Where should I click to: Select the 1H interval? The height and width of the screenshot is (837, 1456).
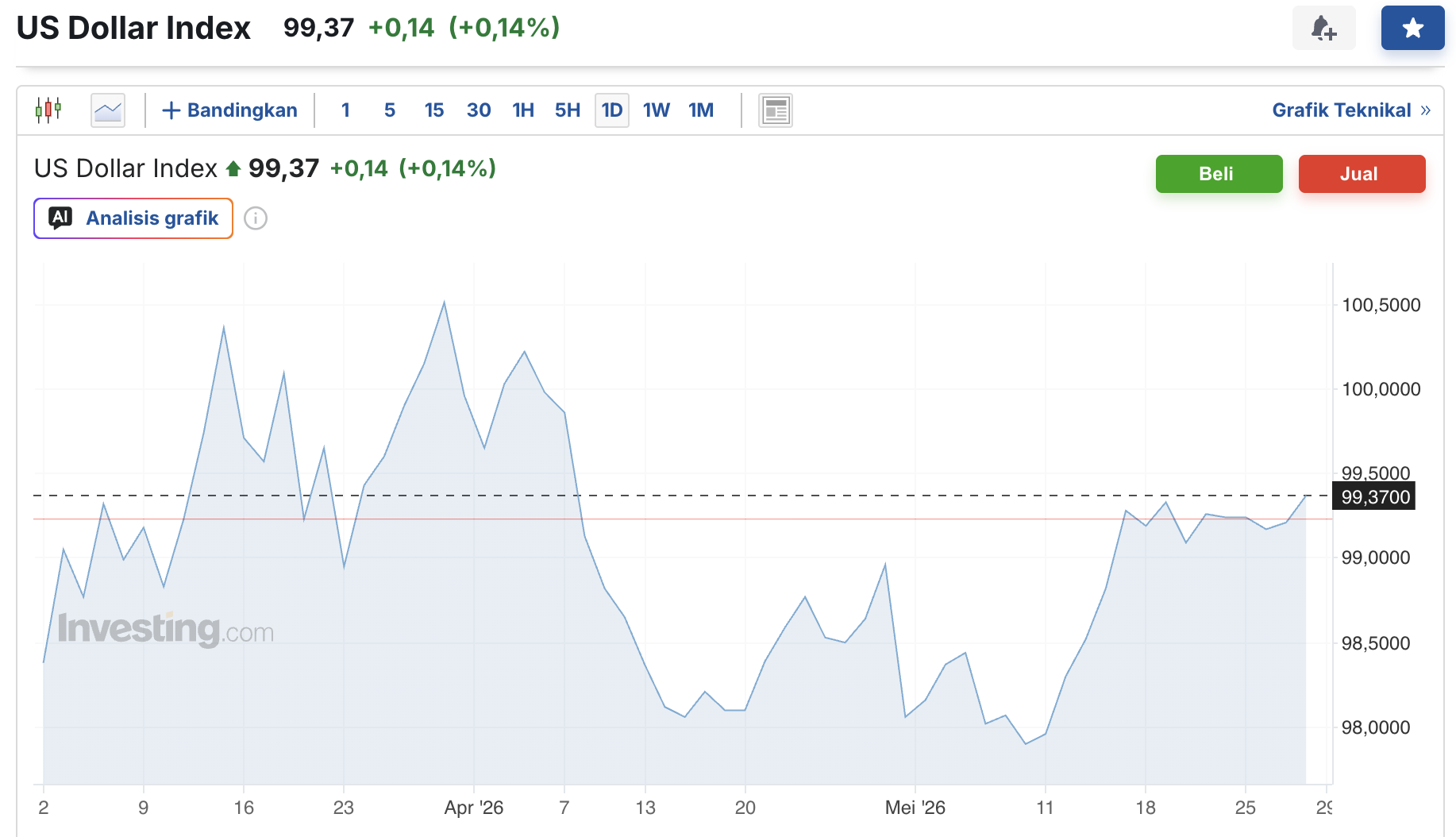[523, 110]
